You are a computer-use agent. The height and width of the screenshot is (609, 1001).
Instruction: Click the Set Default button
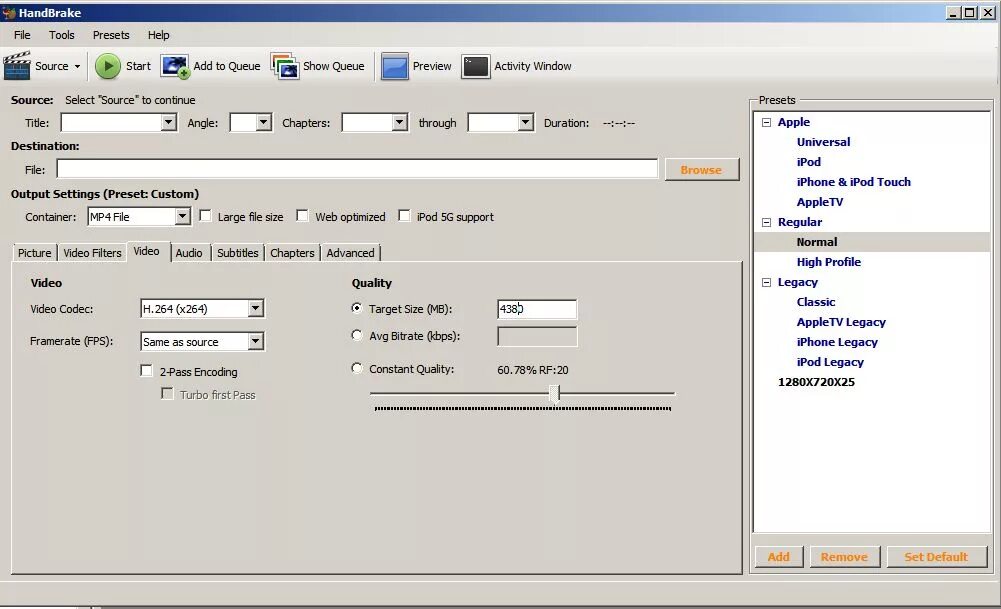point(937,557)
